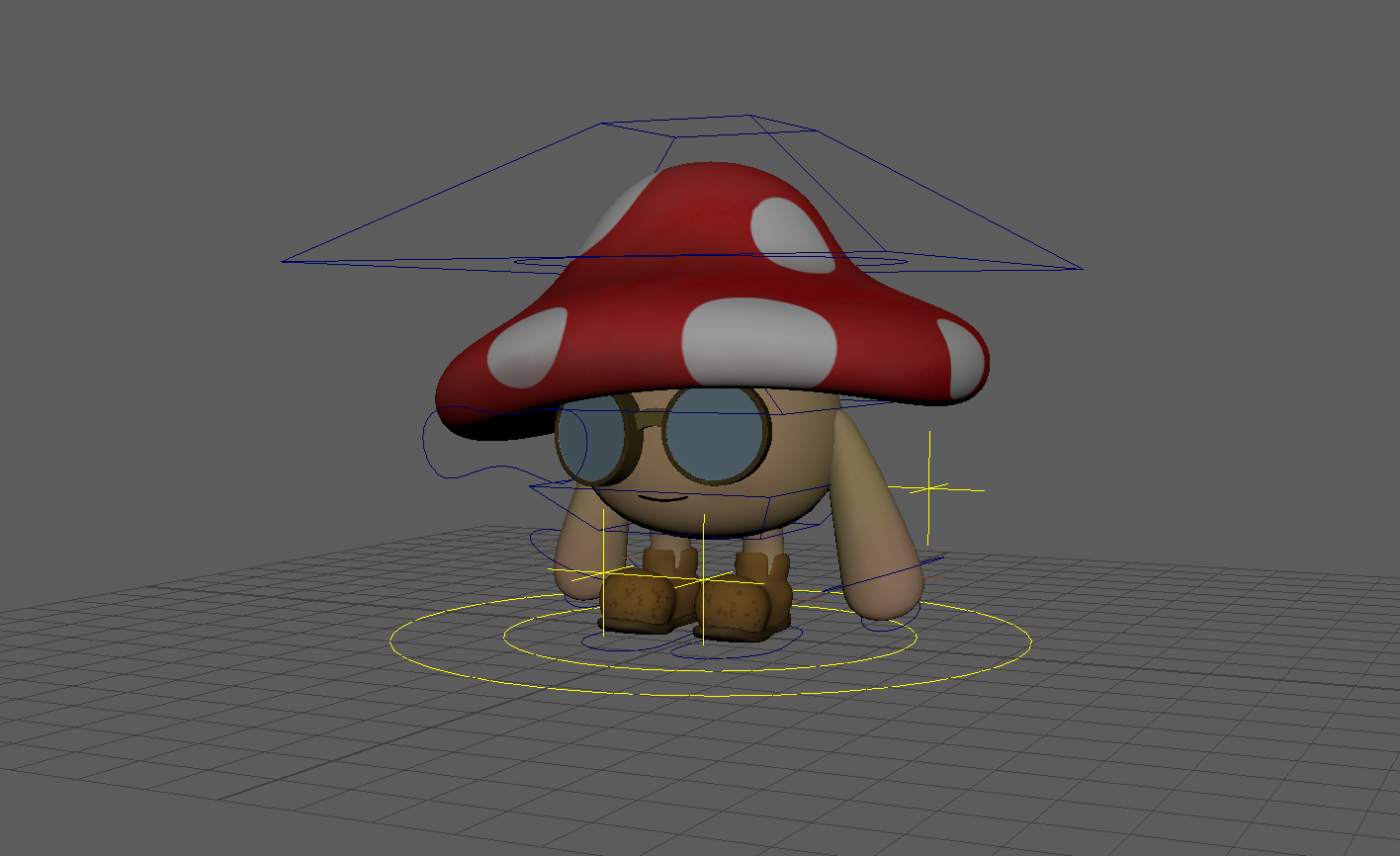Click the white spot on cap's left side
The image size is (1400, 856).
coord(529,347)
